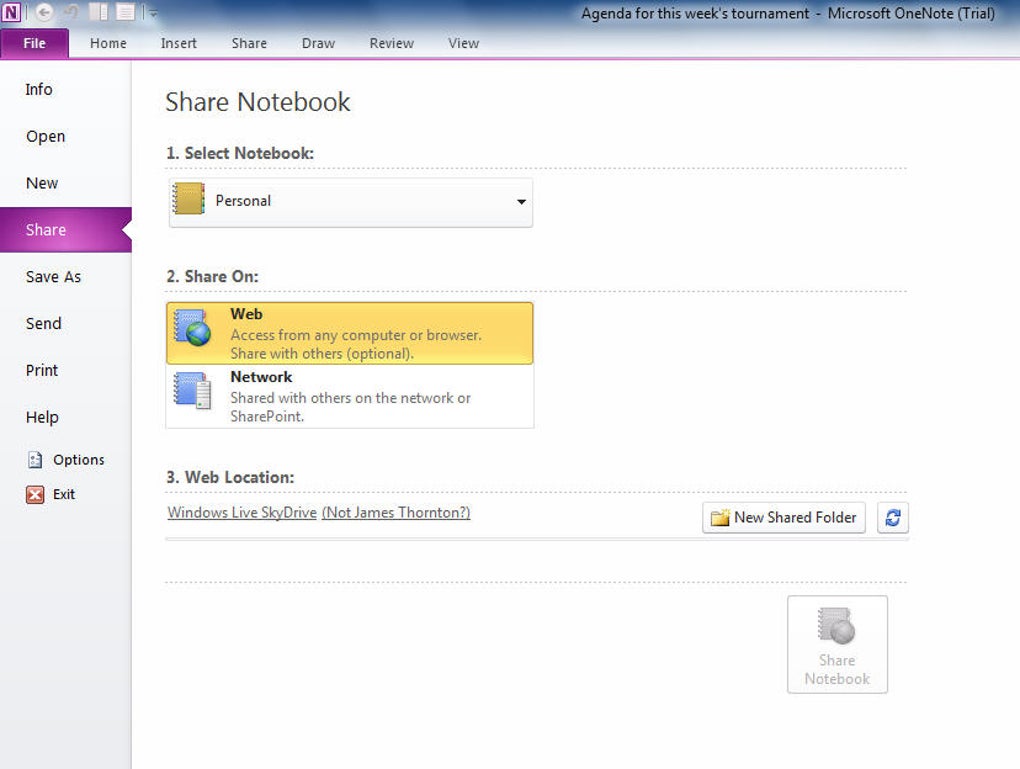The height and width of the screenshot is (769, 1020).
Task: Choose the Network share option
Action: (350, 396)
